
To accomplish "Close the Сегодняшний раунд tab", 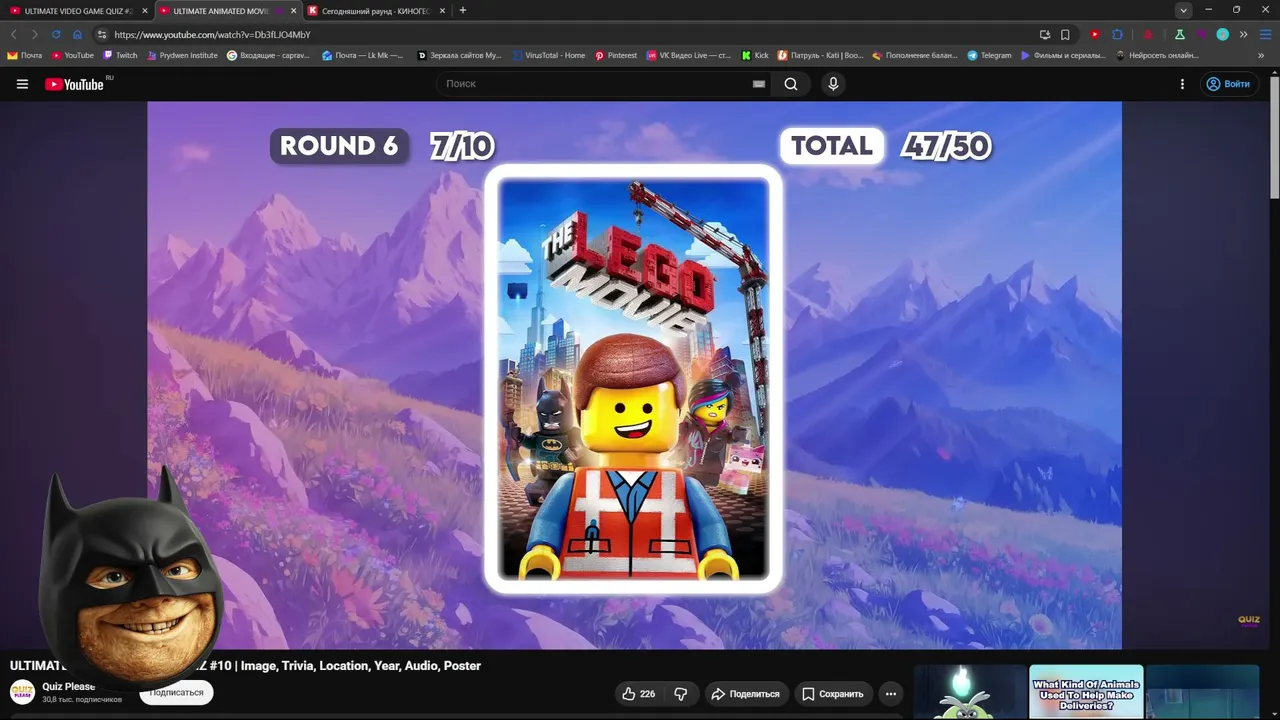I will (x=442, y=11).
